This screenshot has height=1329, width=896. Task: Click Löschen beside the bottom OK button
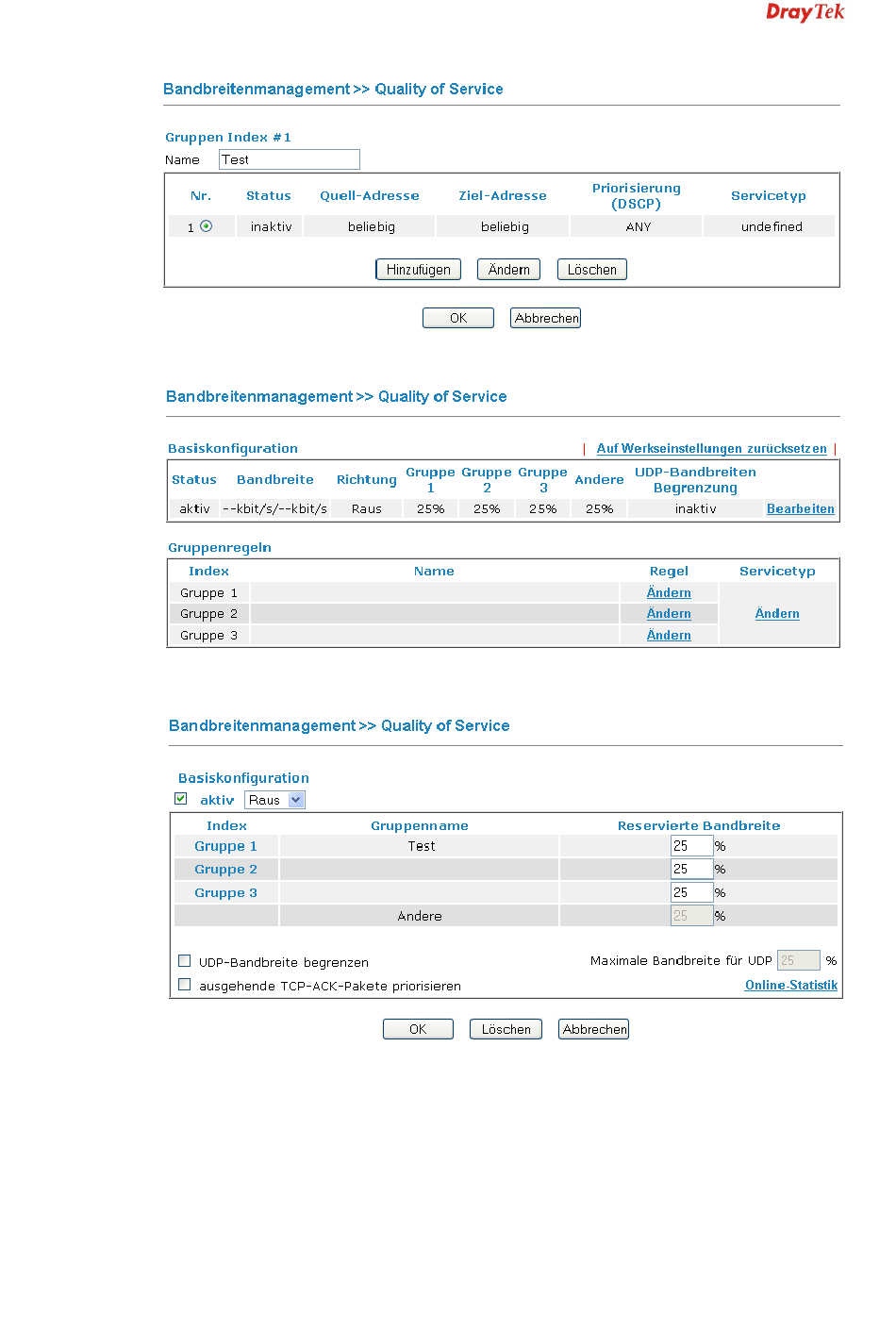coord(506,1029)
